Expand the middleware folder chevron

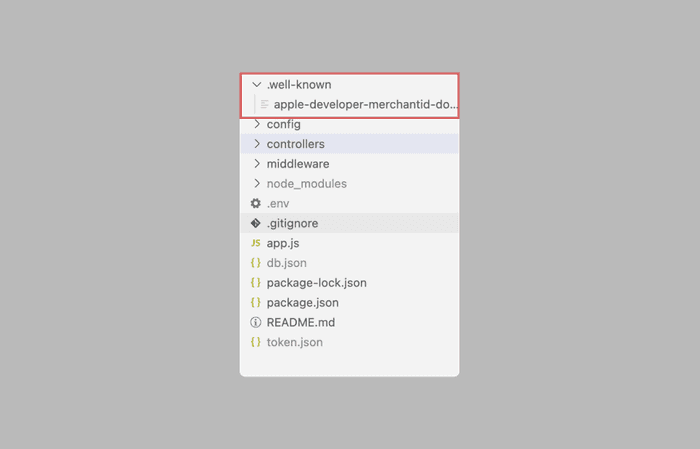point(257,164)
